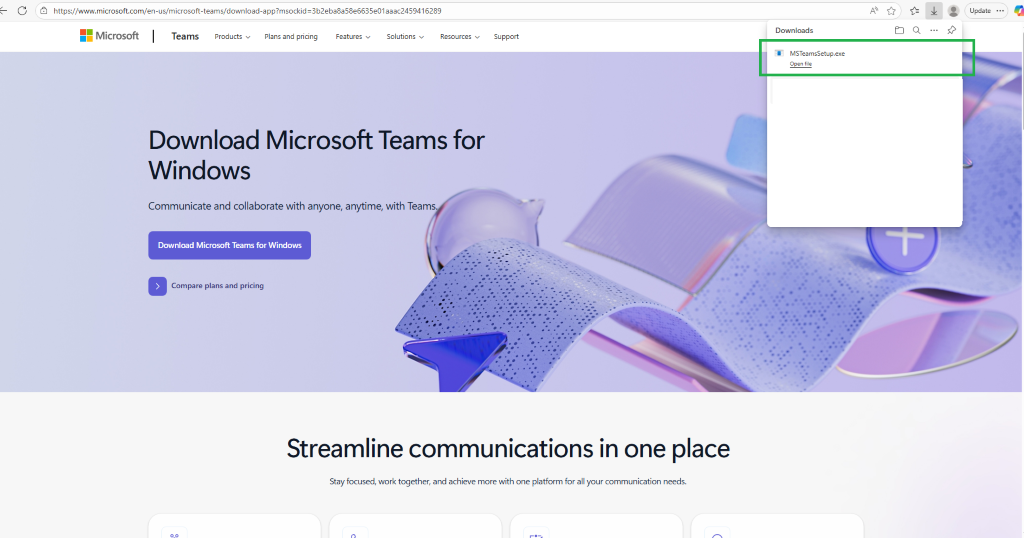
Task: Click the 'Communicate and collaborate with anyone' subtitle
Action: click(x=293, y=206)
